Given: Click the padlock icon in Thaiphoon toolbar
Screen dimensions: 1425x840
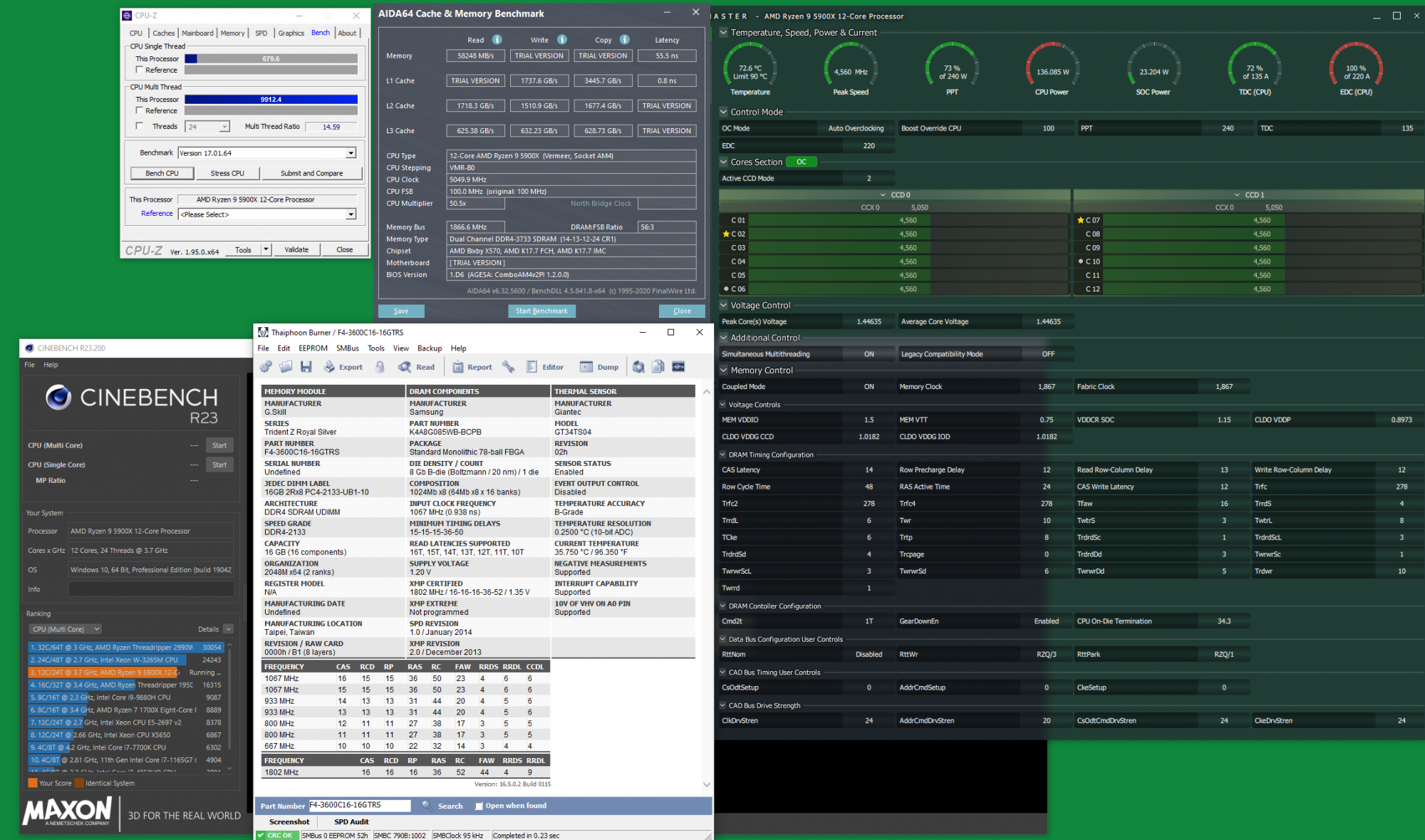Looking at the screenshot, I should click(380, 367).
